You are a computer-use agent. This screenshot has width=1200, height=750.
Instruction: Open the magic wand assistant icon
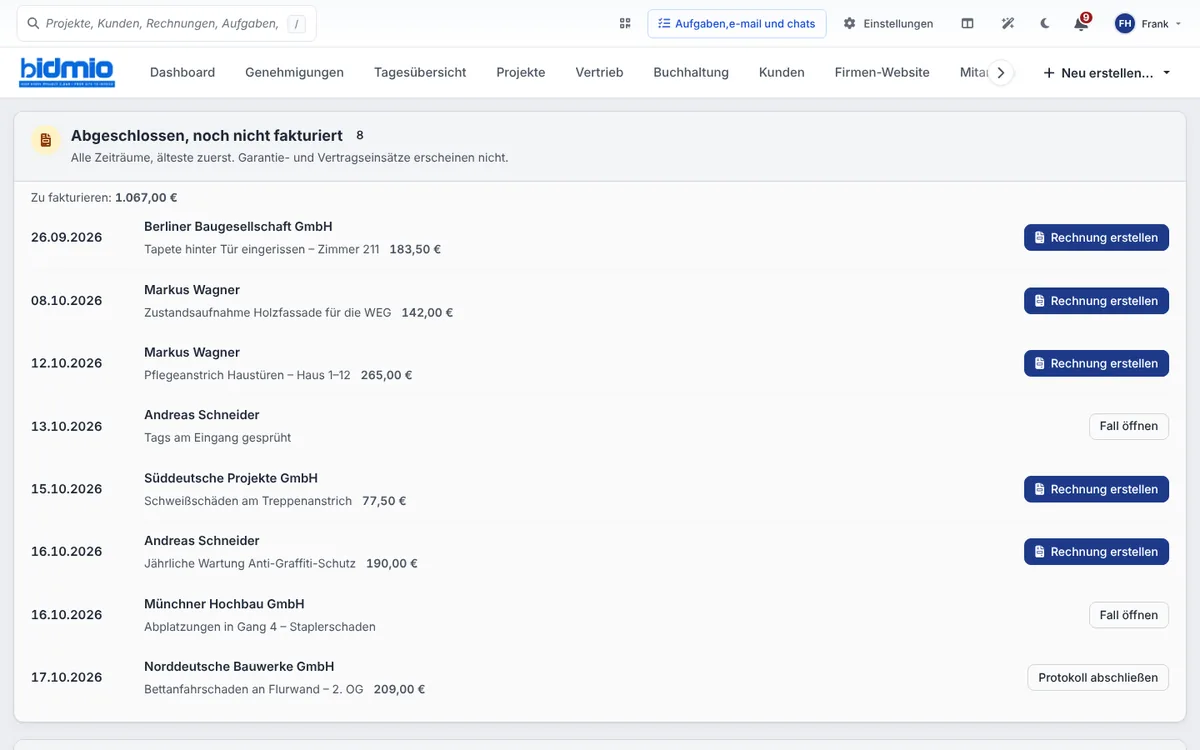(1007, 23)
